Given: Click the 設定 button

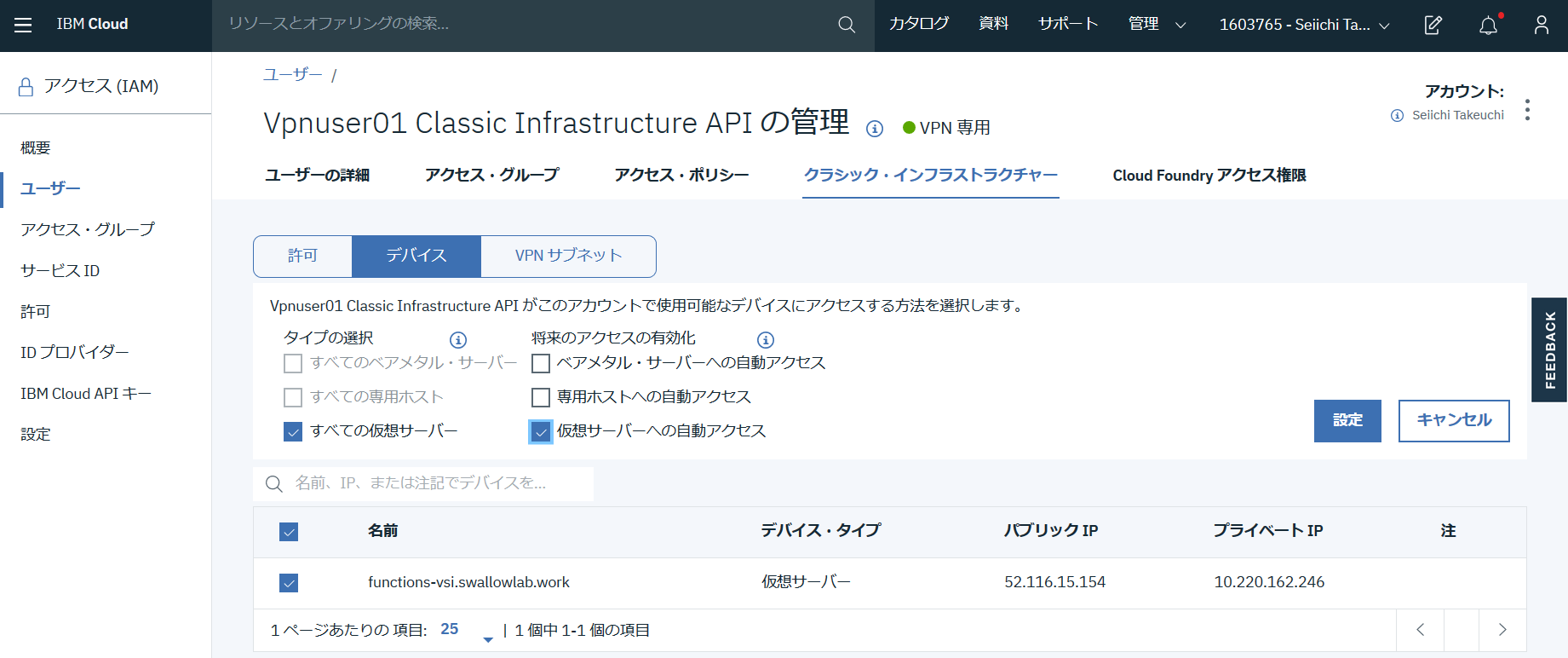Looking at the screenshot, I should pyautogui.click(x=1347, y=421).
